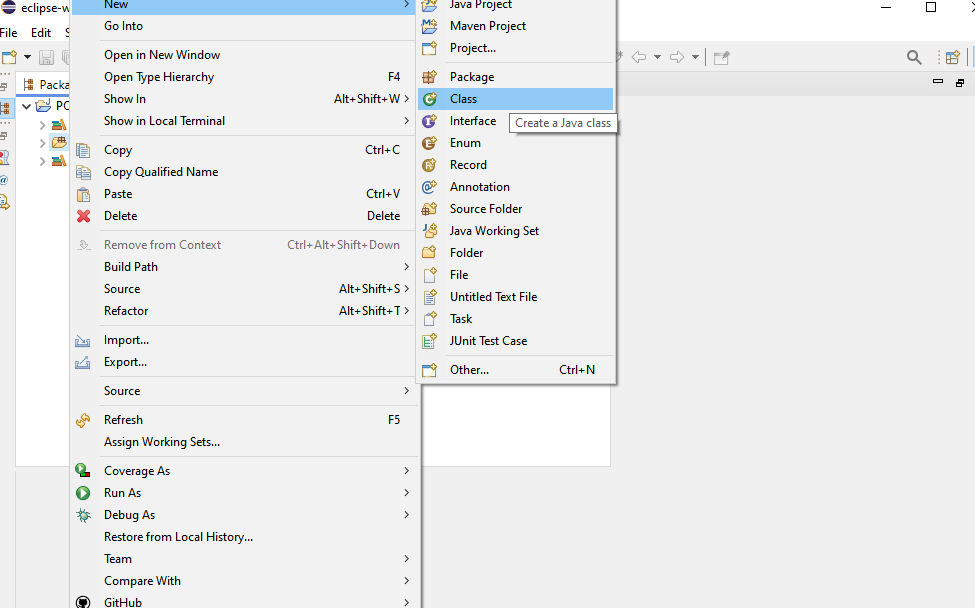Click the Paste clipboard icon

(83, 194)
